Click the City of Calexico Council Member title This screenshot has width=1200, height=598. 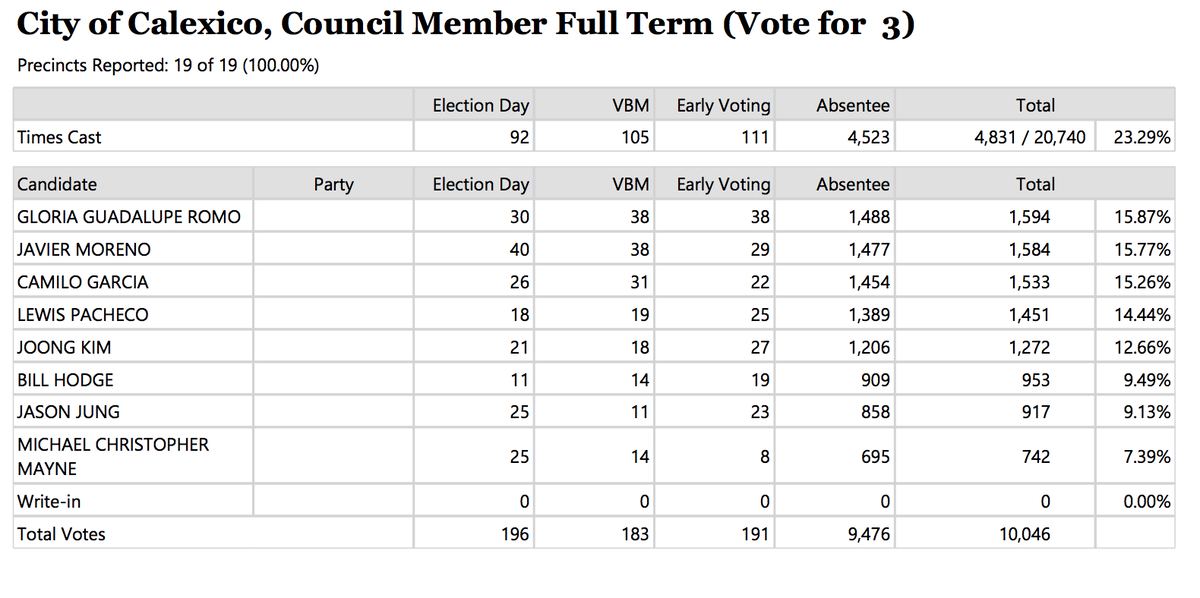465,25
